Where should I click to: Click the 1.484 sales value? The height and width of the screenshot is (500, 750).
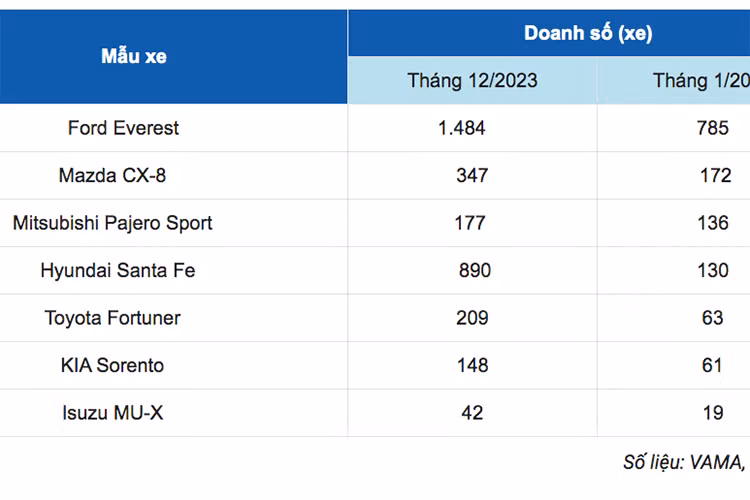pos(462,128)
